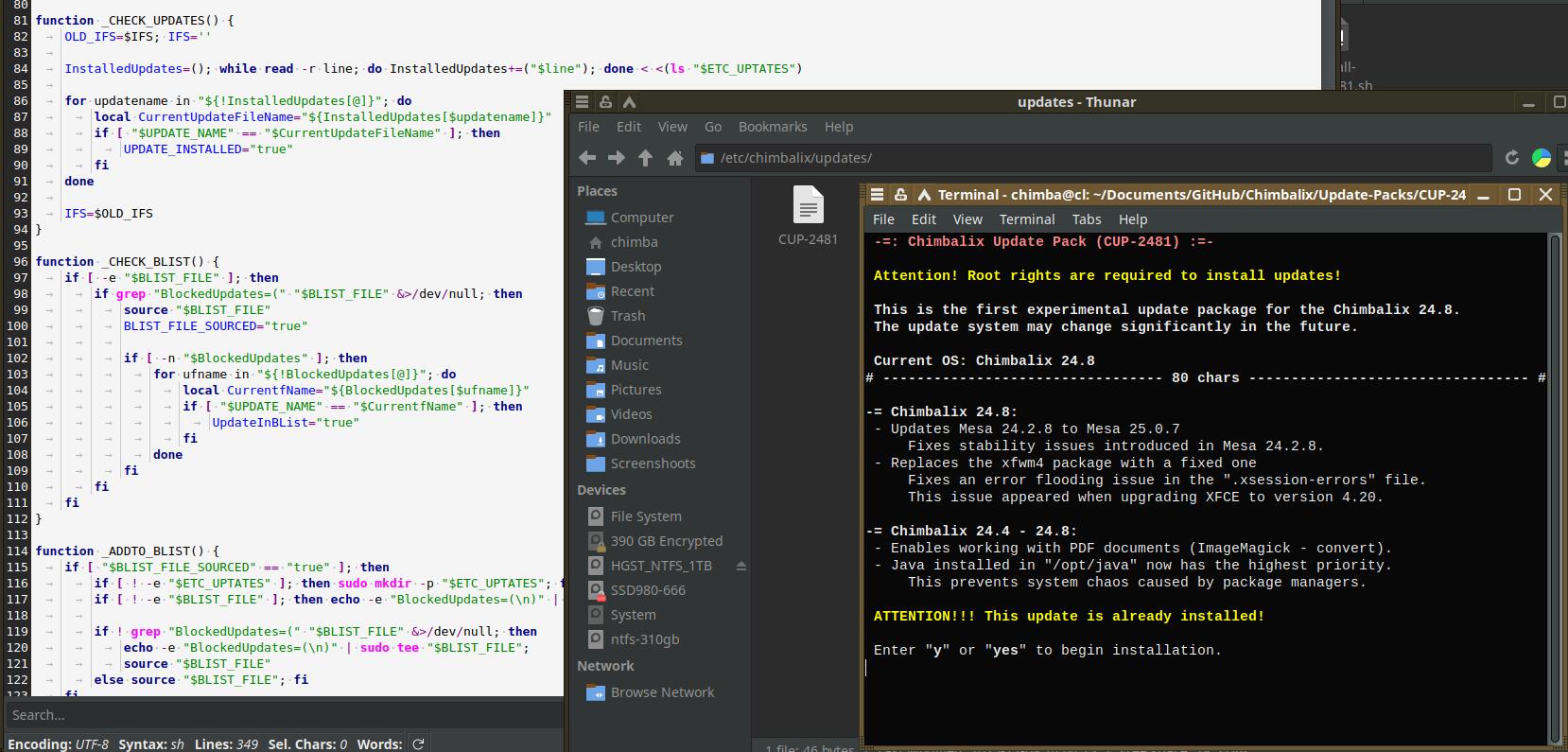Open the Bookmarks menu in Thunar
Viewport: 1568px width, 752px height.
tap(773, 127)
